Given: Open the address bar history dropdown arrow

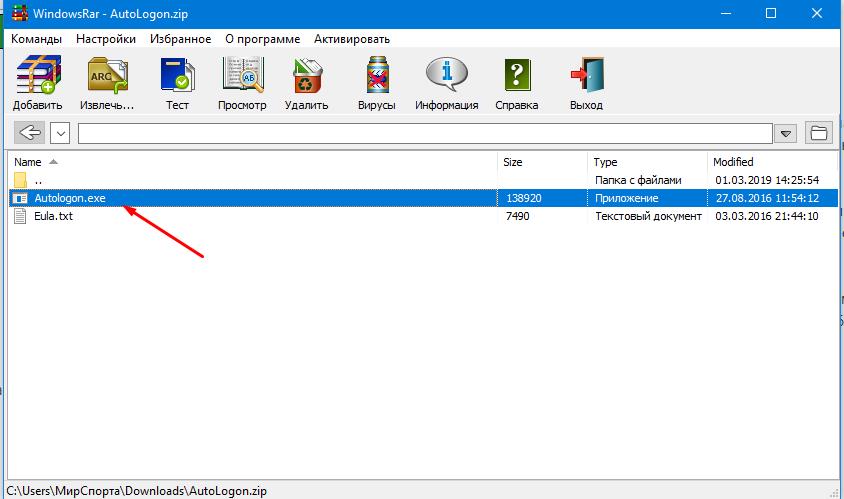Looking at the screenshot, I should click(x=785, y=133).
